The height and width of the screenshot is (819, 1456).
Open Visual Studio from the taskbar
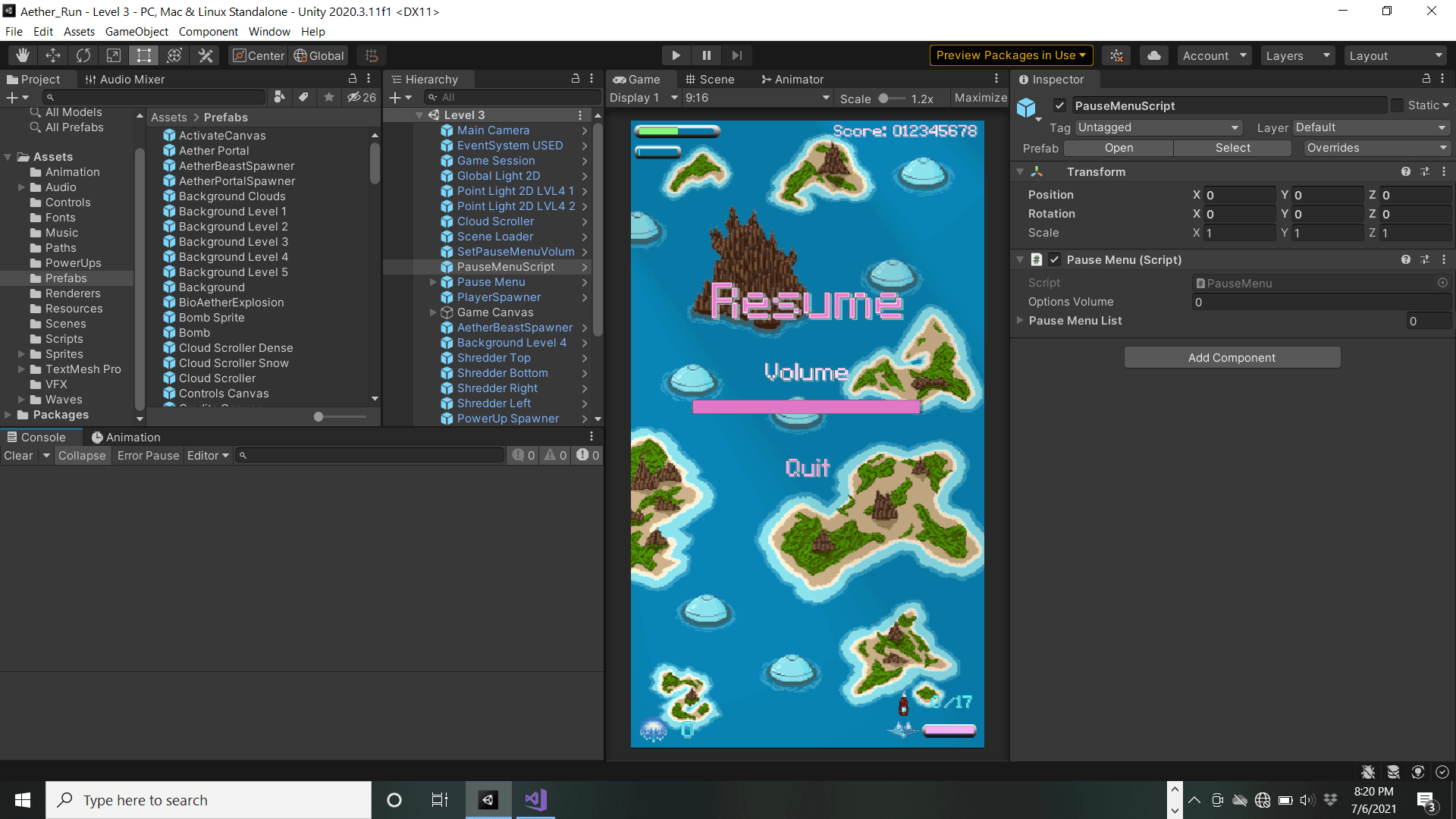pyautogui.click(x=535, y=800)
